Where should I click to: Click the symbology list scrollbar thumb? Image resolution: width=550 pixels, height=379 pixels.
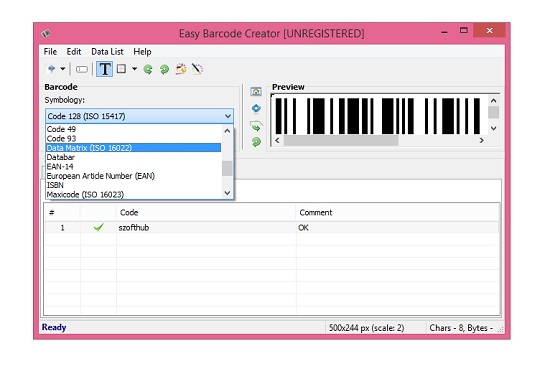coord(227,168)
